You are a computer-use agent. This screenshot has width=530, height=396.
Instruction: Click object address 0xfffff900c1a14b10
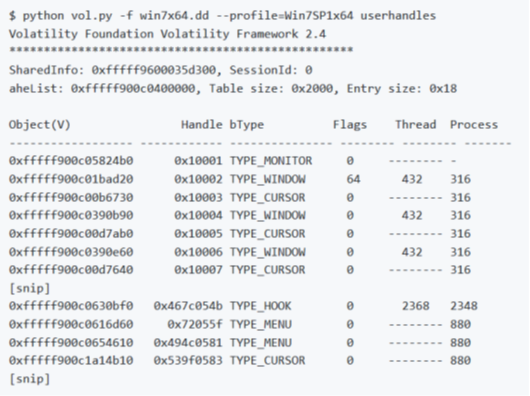(x=71, y=361)
